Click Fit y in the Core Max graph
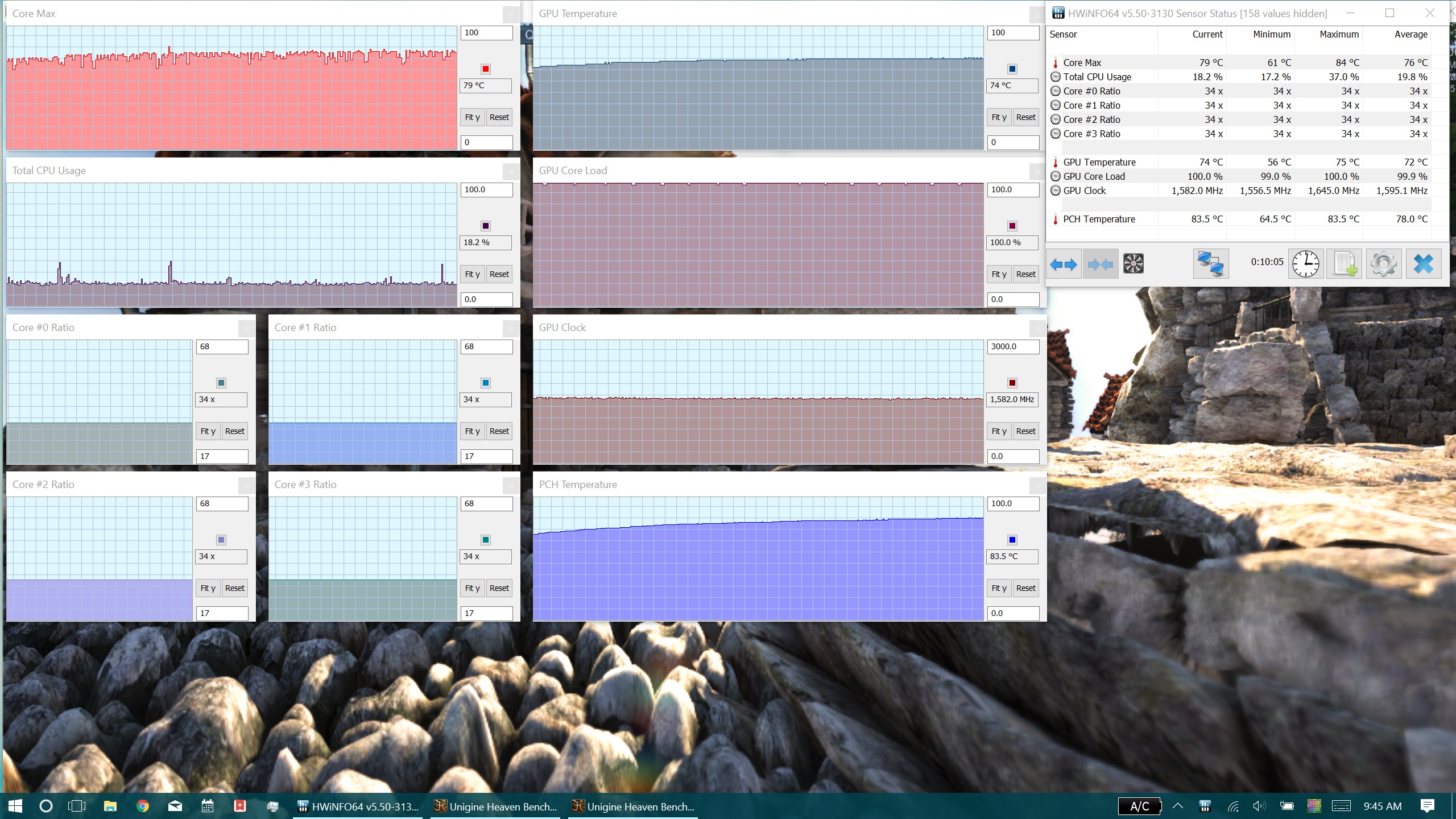 (x=472, y=117)
